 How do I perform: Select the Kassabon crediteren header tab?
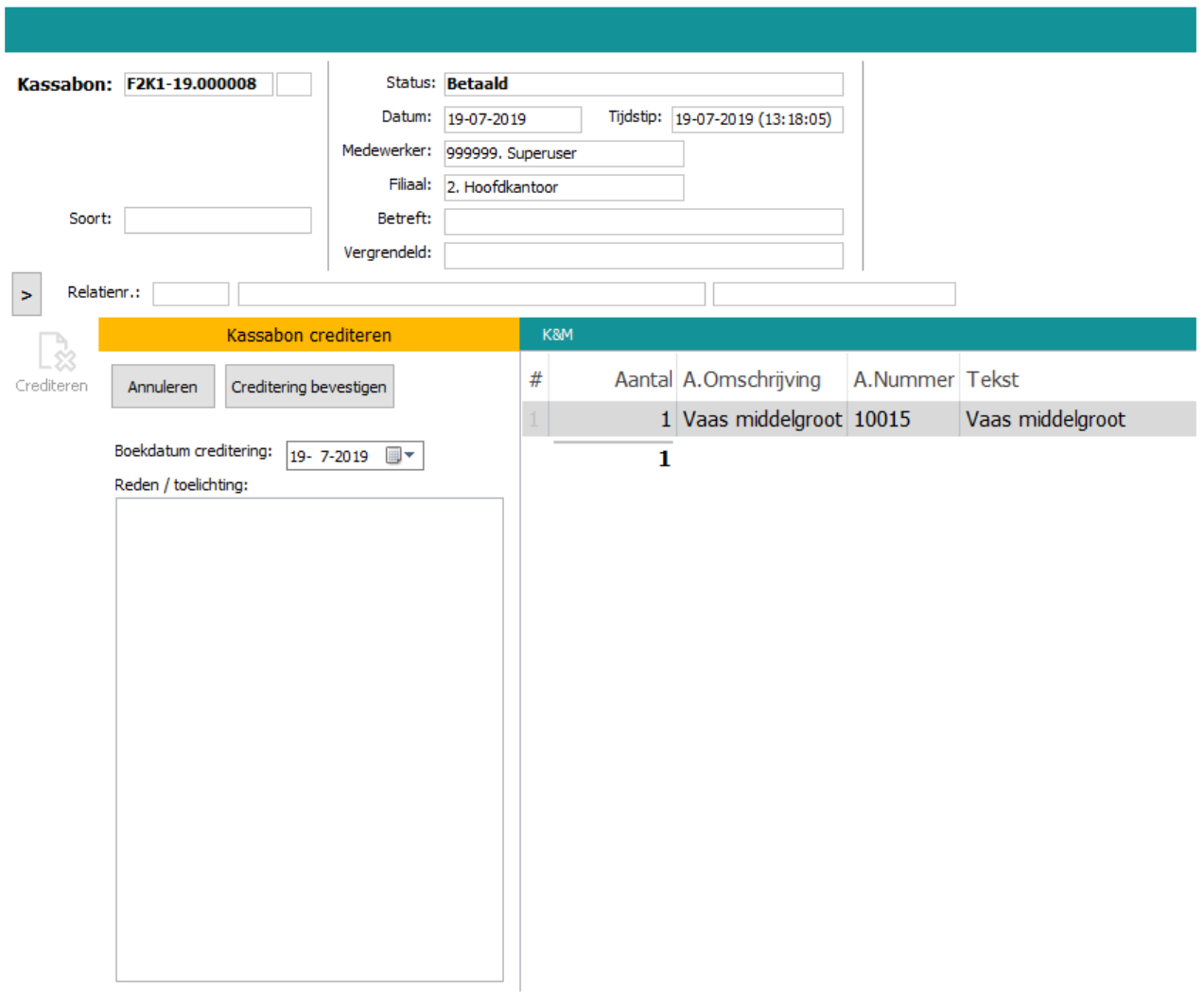point(308,335)
